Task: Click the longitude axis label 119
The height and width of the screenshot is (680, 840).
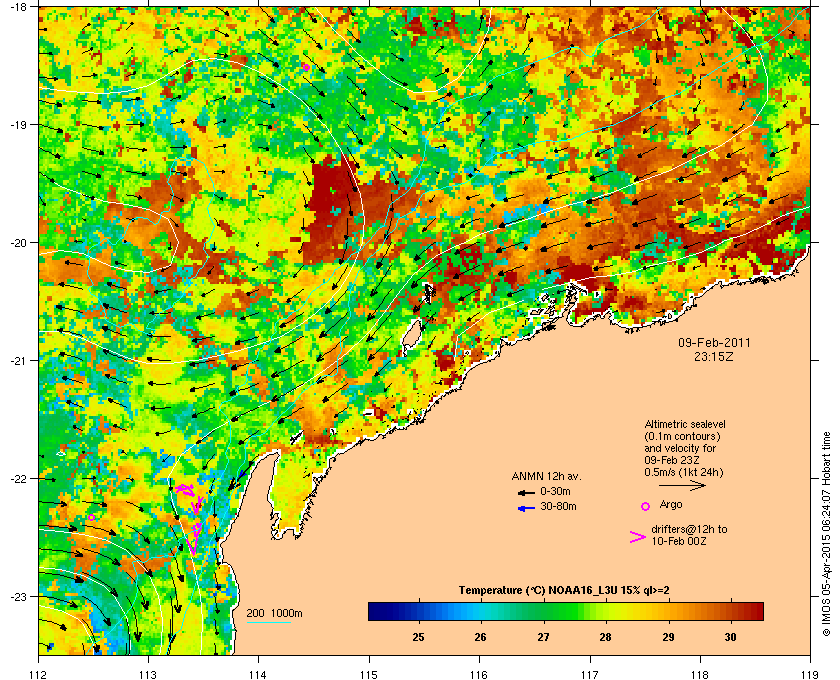Action: click(810, 674)
